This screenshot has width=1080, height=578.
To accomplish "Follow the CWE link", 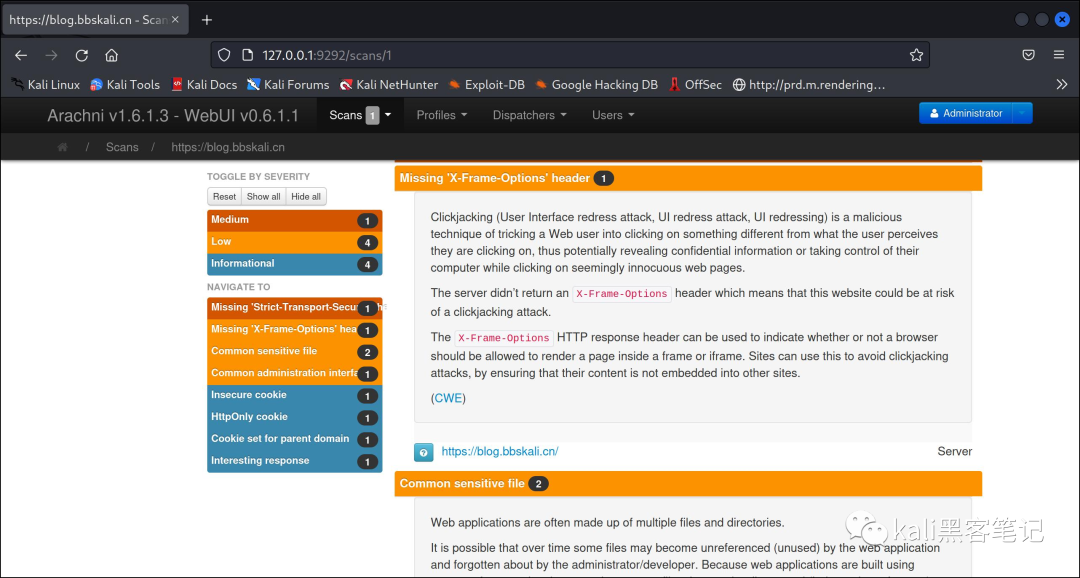I will tap(448, 398).
